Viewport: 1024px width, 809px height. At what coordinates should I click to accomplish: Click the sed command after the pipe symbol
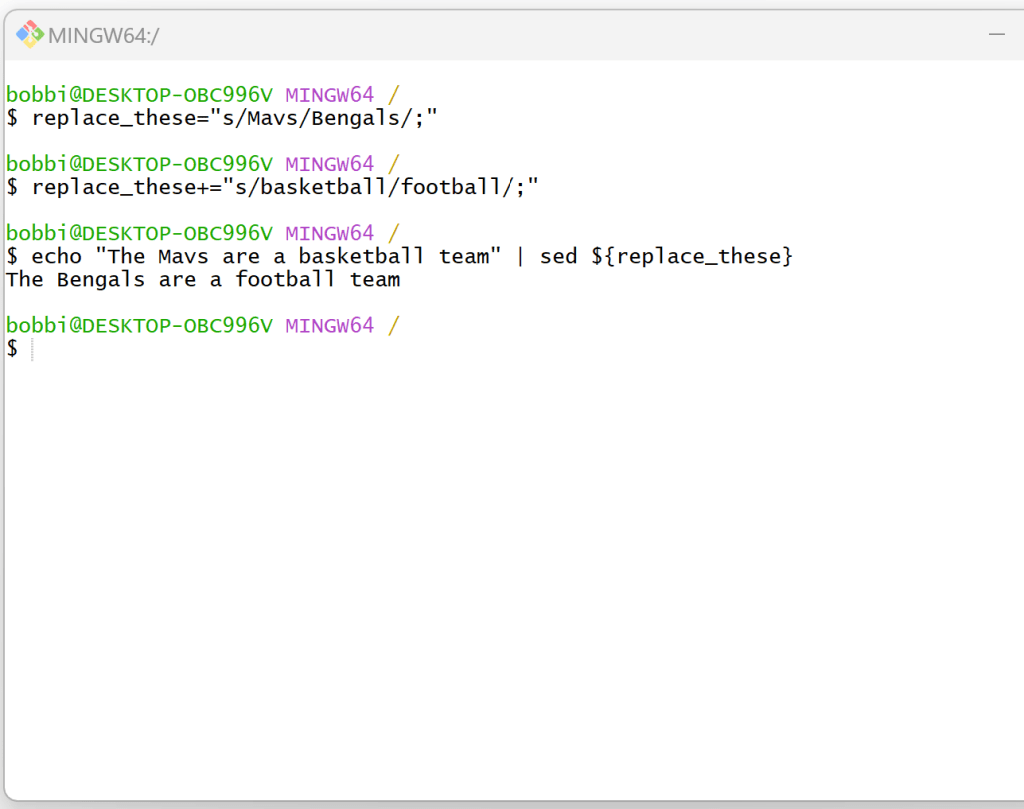pos(558,256)
